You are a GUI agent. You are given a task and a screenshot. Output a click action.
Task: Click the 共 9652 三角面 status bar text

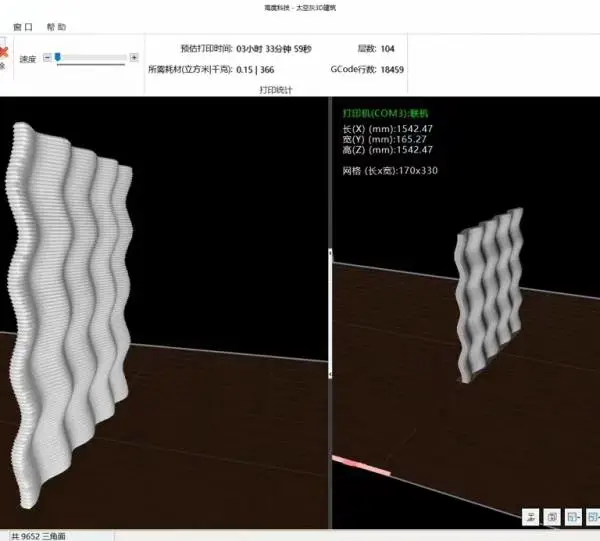point(39,536)
